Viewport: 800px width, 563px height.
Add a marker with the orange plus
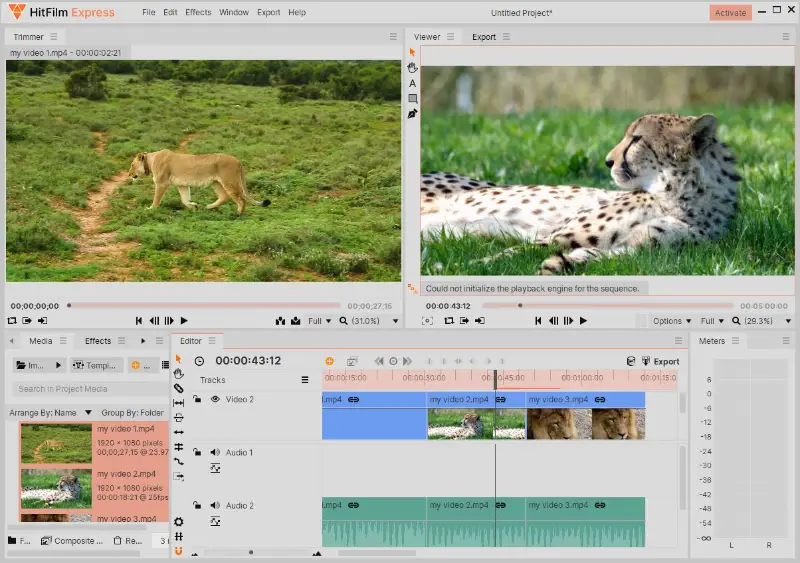coord(330,361)
